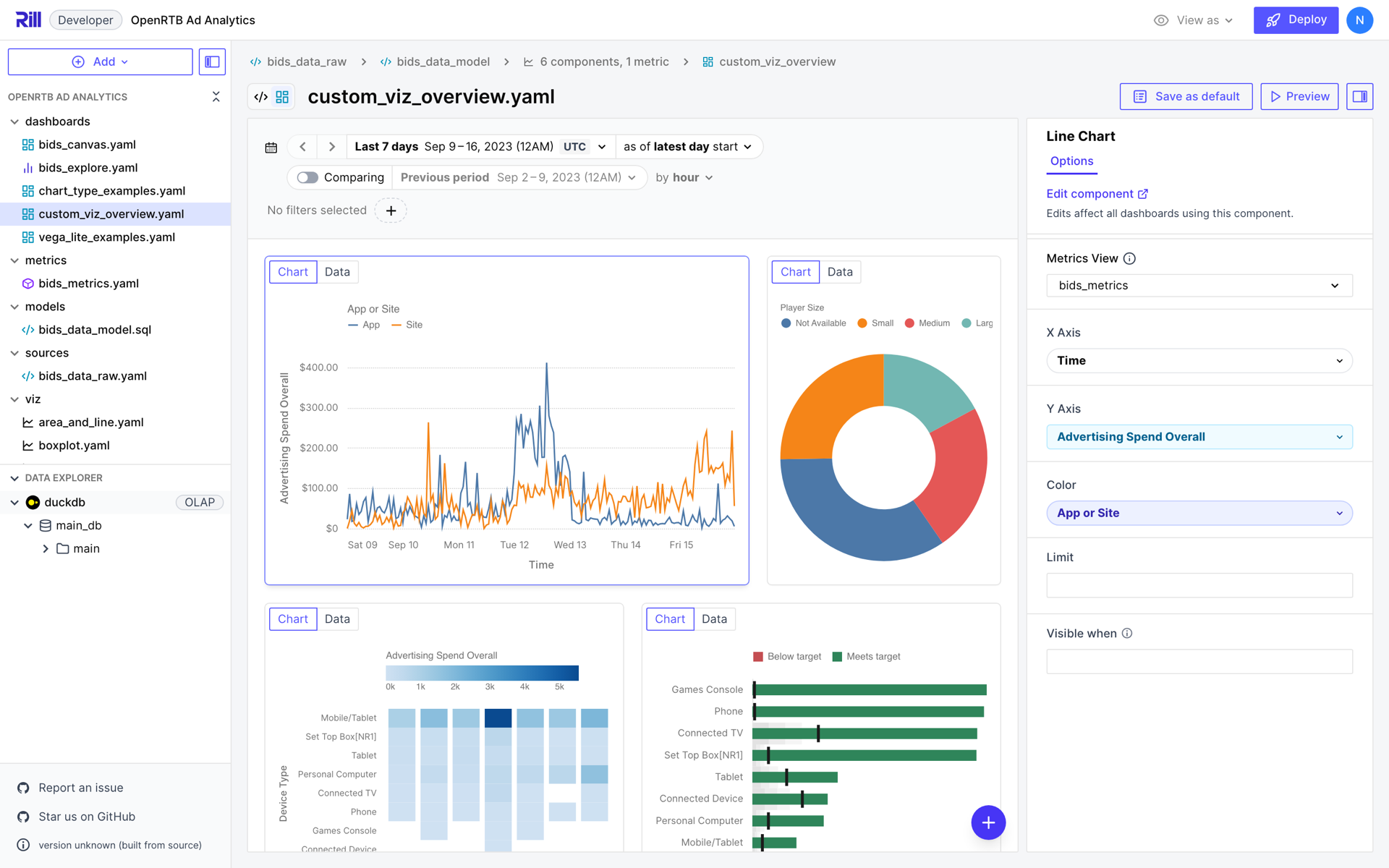Toggle the Comparing switch
This screenshot has height=868, width=1389.
pos(307,178)
